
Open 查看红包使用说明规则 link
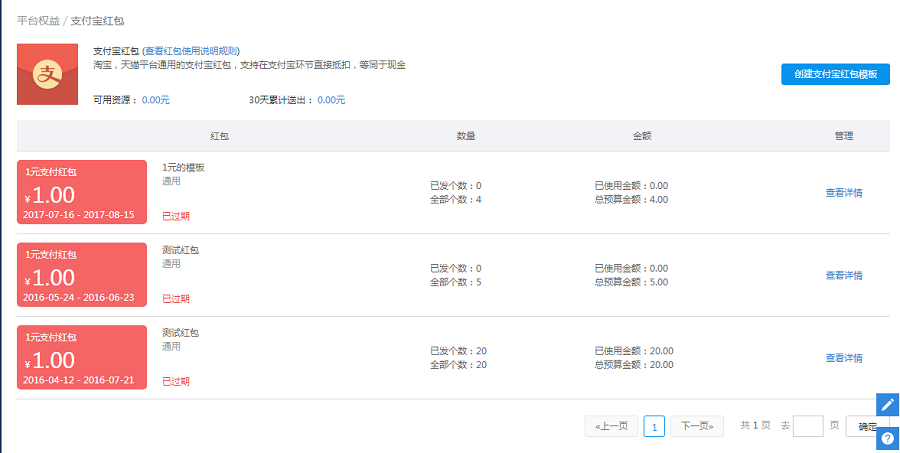[191, 51]
